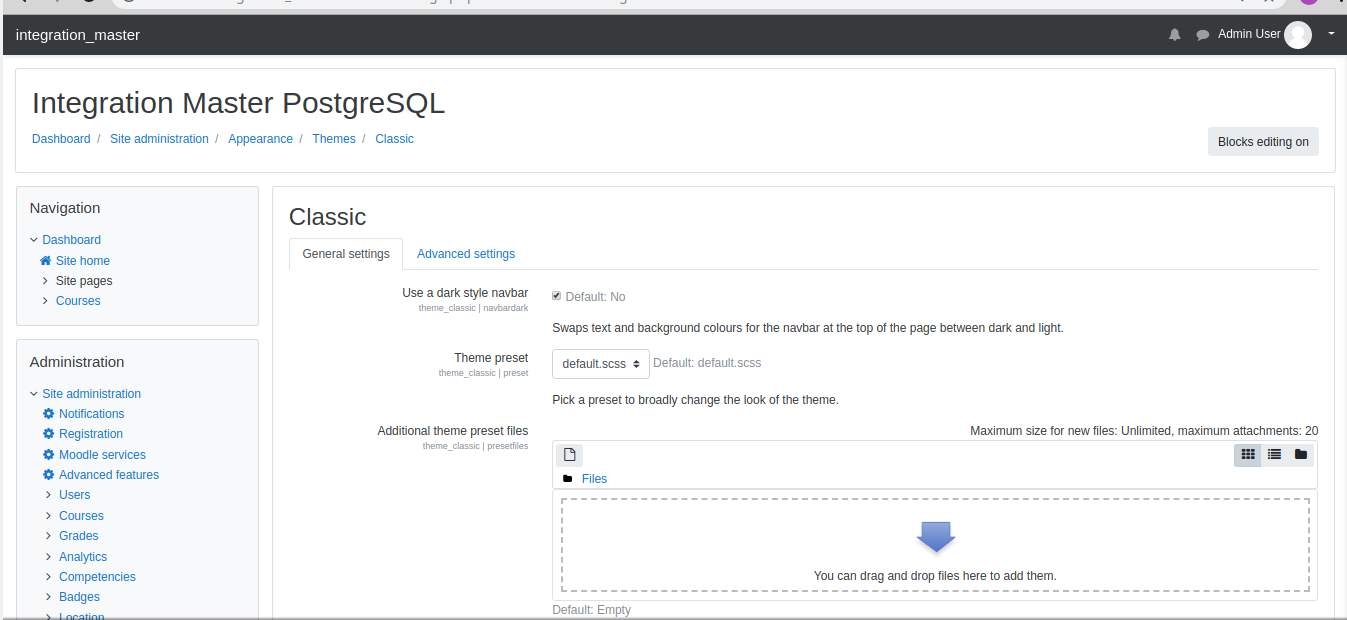Click the Use a dark style navbar label
1347x620 pixels.
coord(465,293)
